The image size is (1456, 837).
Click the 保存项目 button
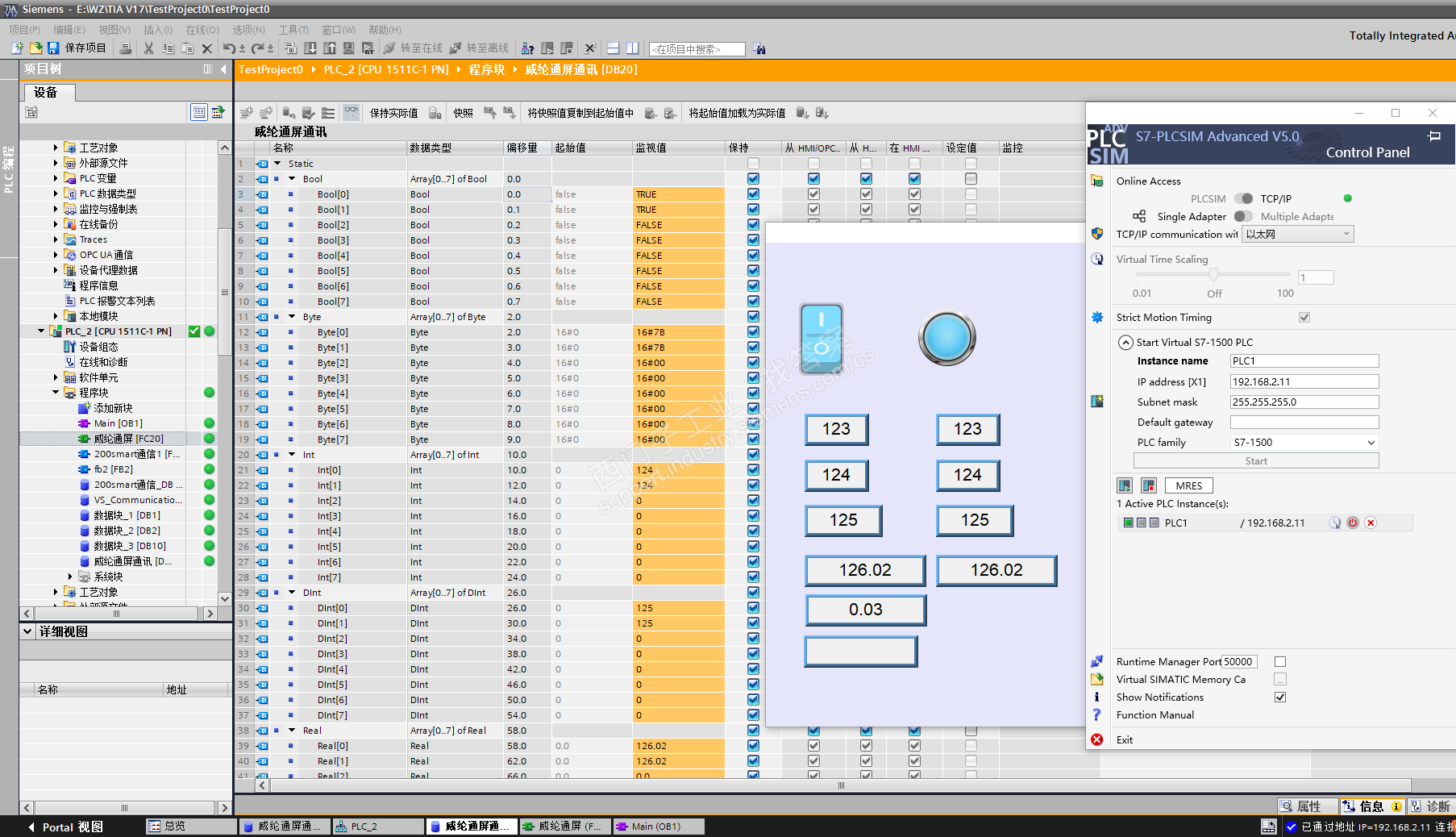[x=77, y=48]
